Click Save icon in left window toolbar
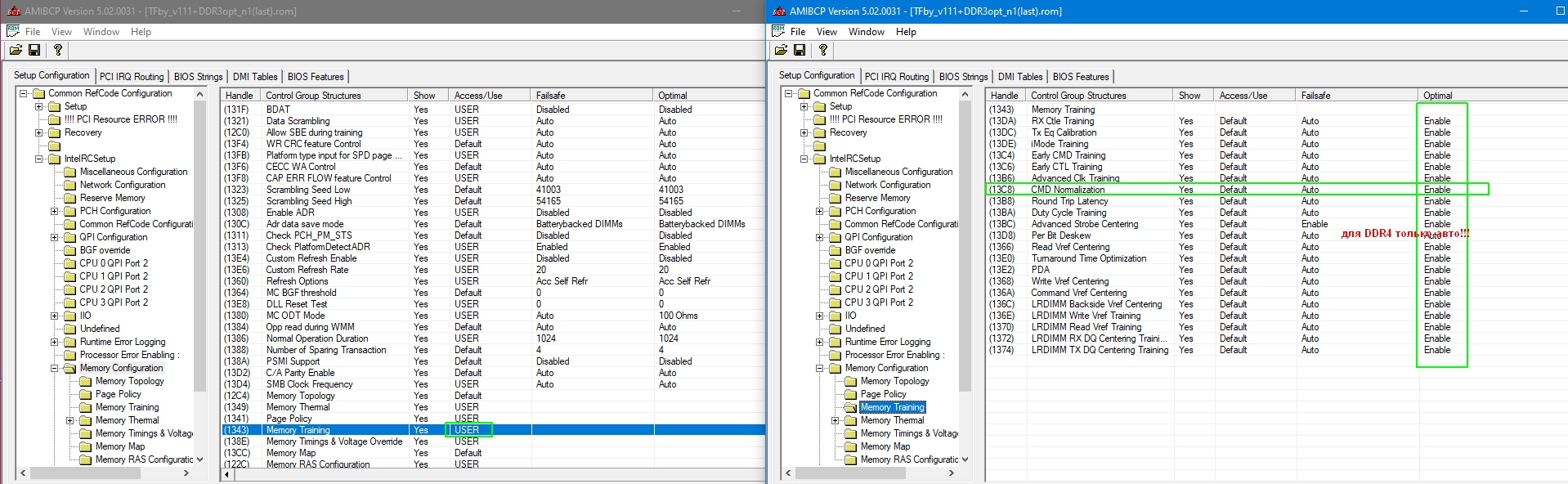The width and height of the screenshot is (1568, 484). point(34,50)
